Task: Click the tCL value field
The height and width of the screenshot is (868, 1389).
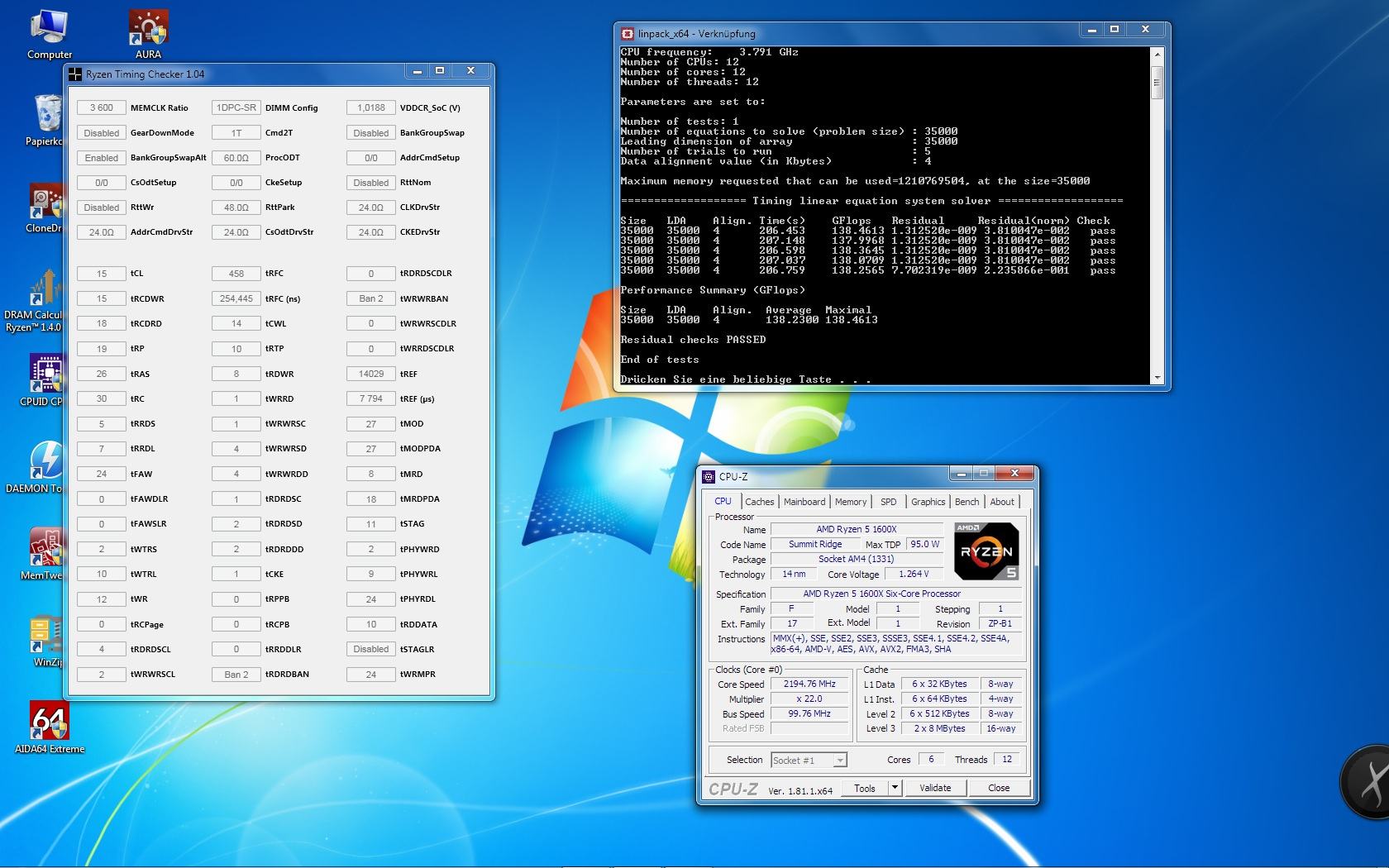Action: click(x=102, y=274)
